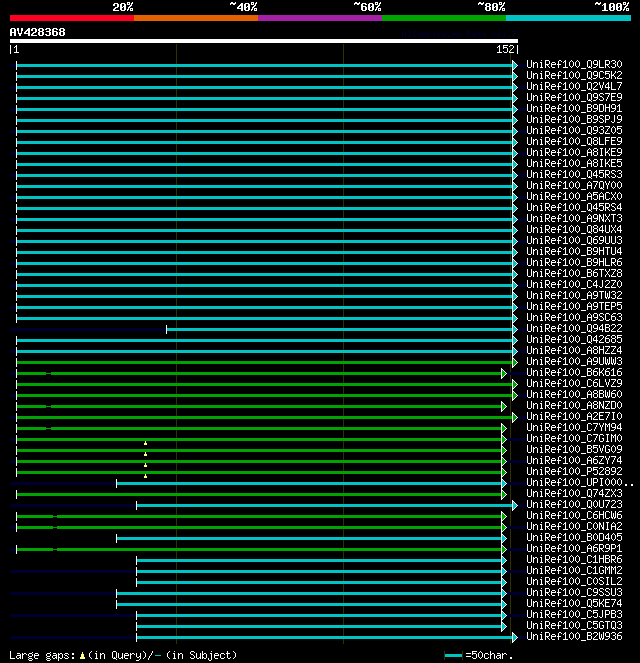Viewport: 640px width, 663px height.
Task: Click the purple ~60% identity legend segment
Action: pos(320,18)
